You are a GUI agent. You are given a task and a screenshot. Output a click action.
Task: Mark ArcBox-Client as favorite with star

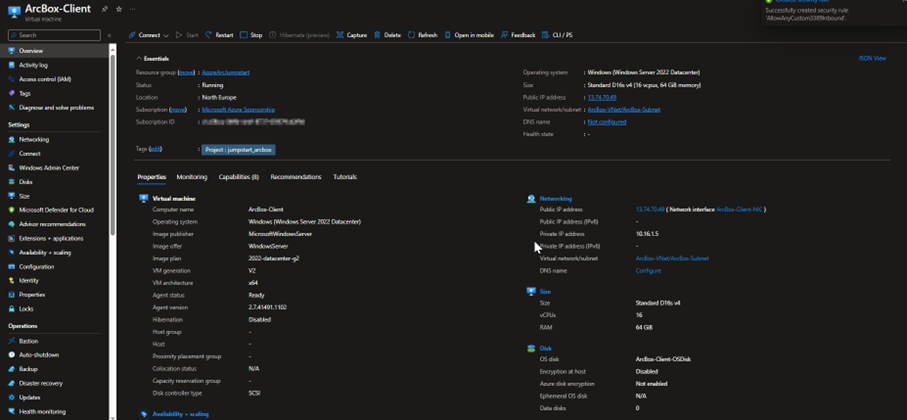coord(118,9)
